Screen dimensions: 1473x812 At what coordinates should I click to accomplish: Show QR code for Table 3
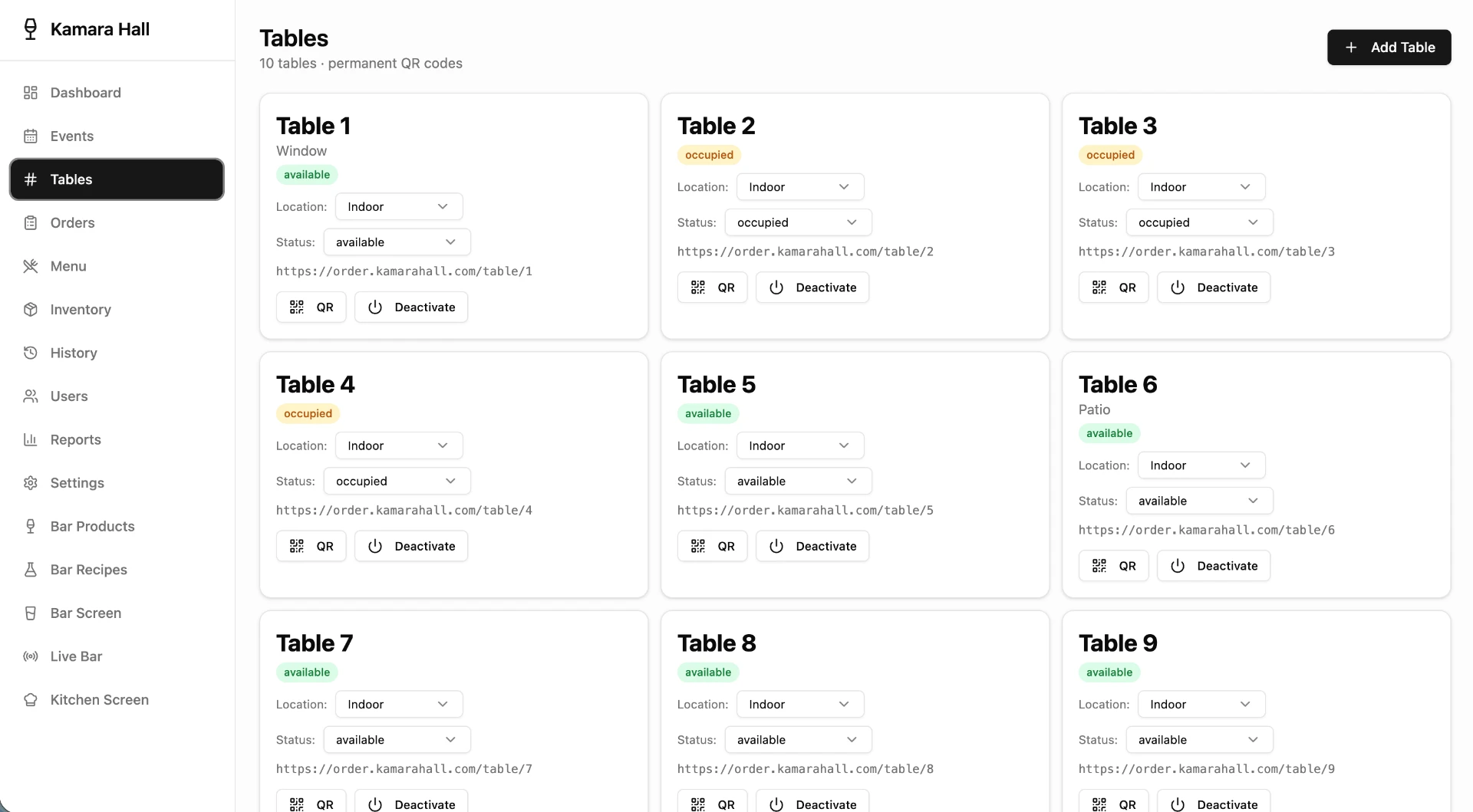click(1113, 288)
